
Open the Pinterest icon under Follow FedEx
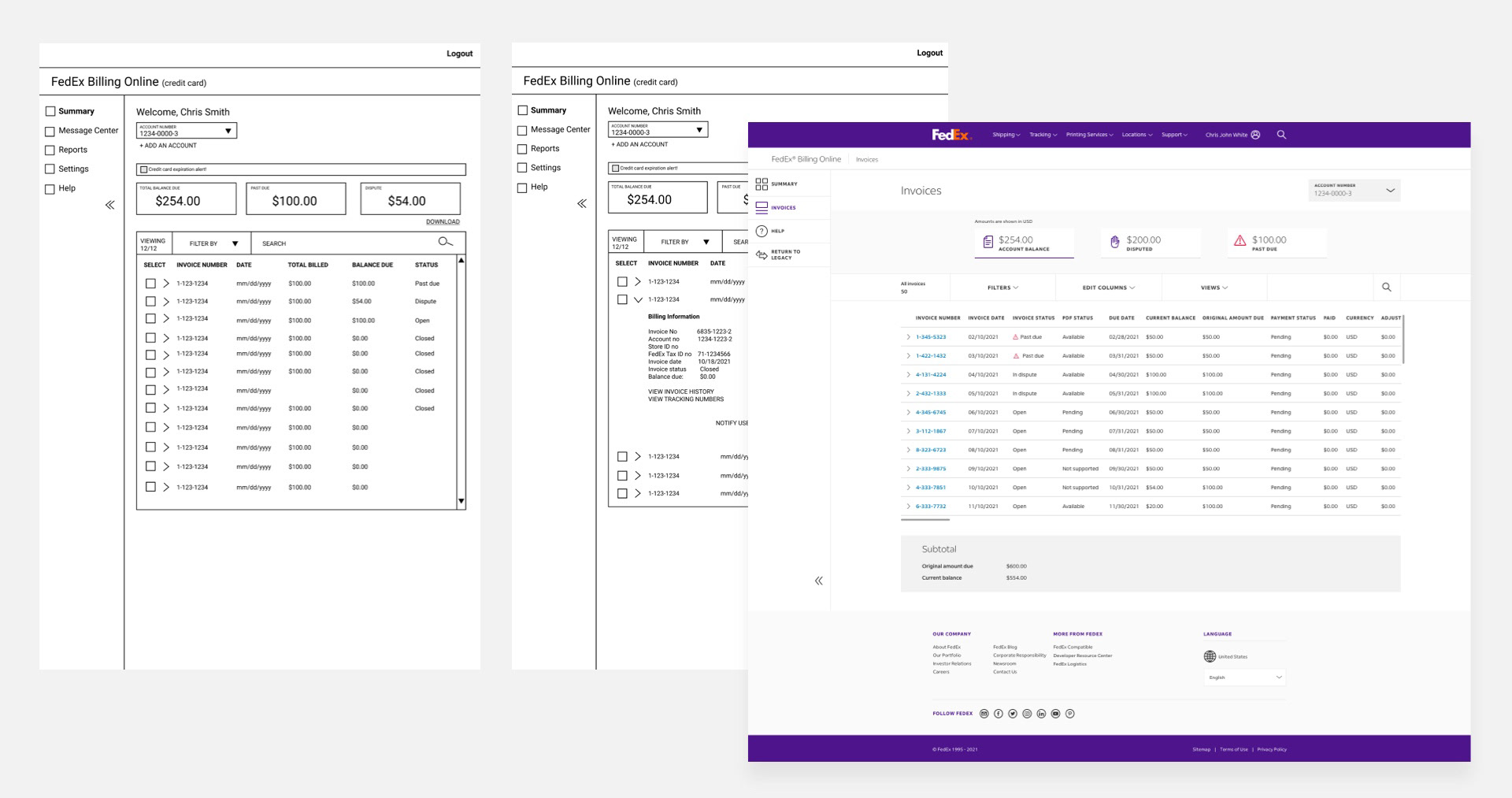(1069, 714)
